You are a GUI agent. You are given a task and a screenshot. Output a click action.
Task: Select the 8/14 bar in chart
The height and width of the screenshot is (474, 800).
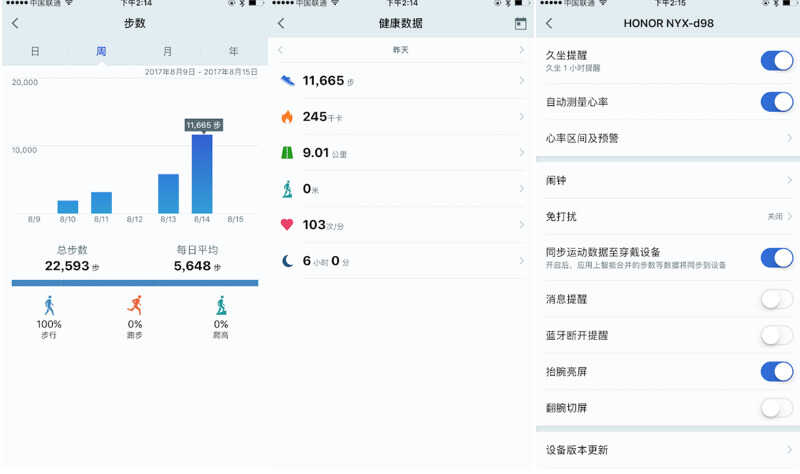point(202,174)
